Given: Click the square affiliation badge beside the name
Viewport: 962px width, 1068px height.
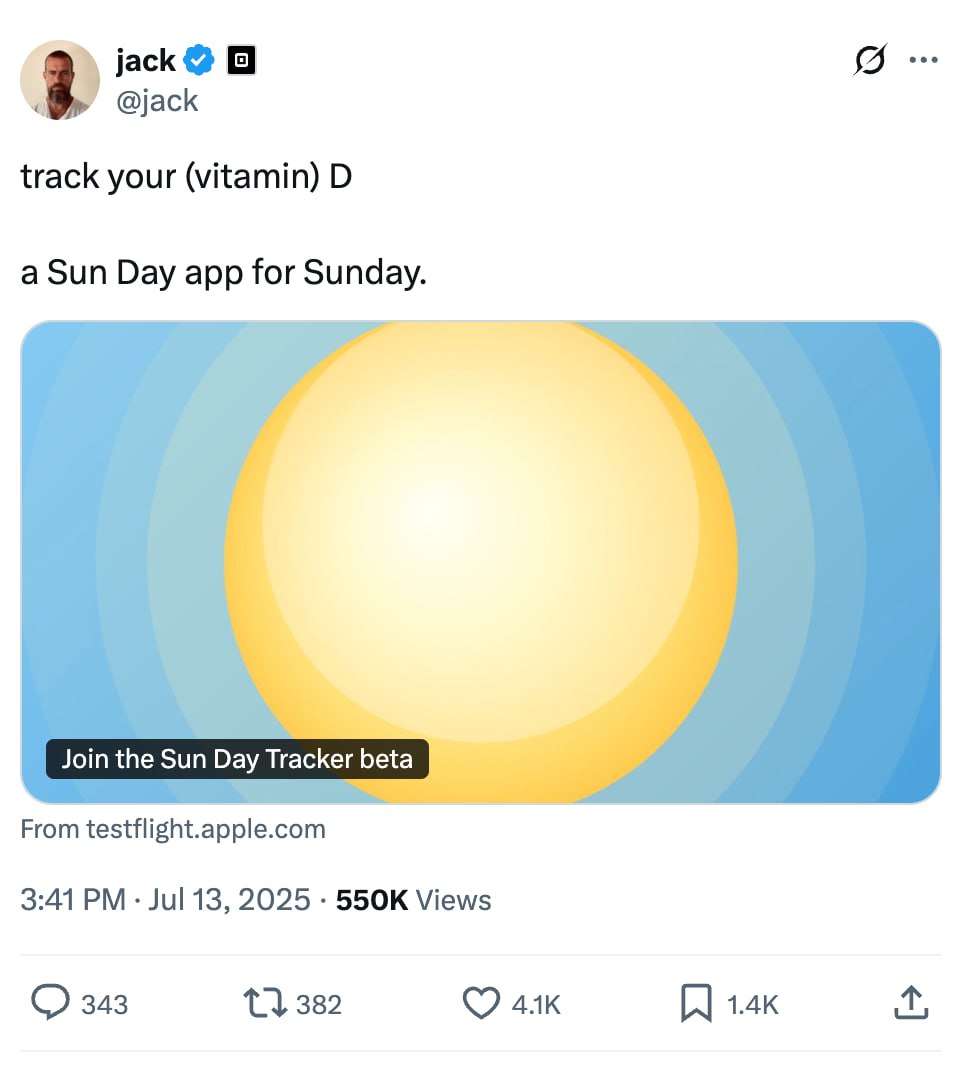Looking at the screenshot, I should 241,61.
